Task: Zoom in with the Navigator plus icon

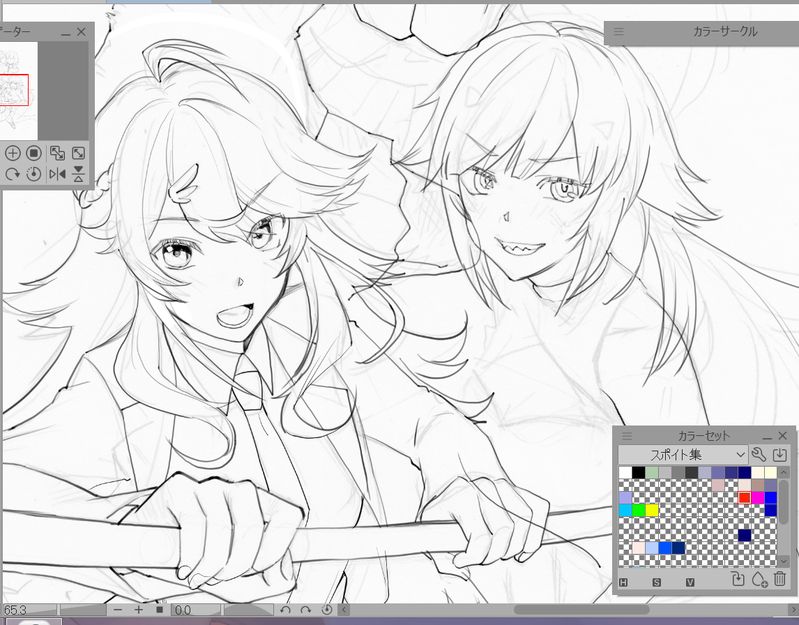Action: 12,153
